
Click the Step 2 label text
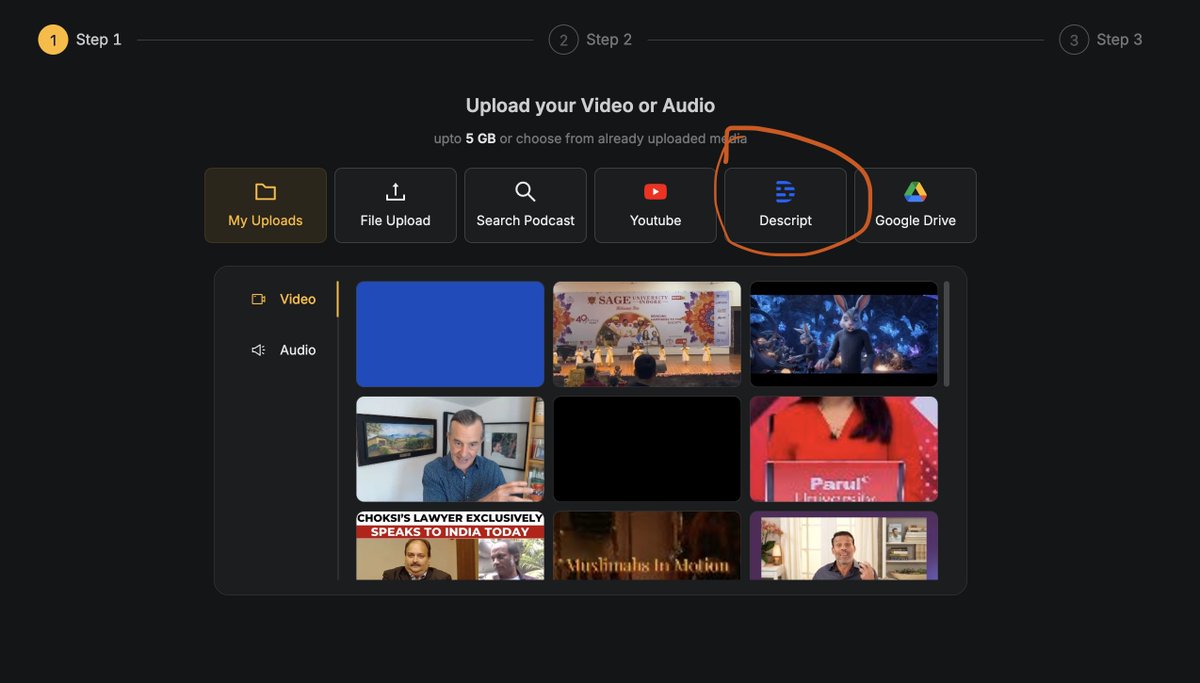coord(609,40)
